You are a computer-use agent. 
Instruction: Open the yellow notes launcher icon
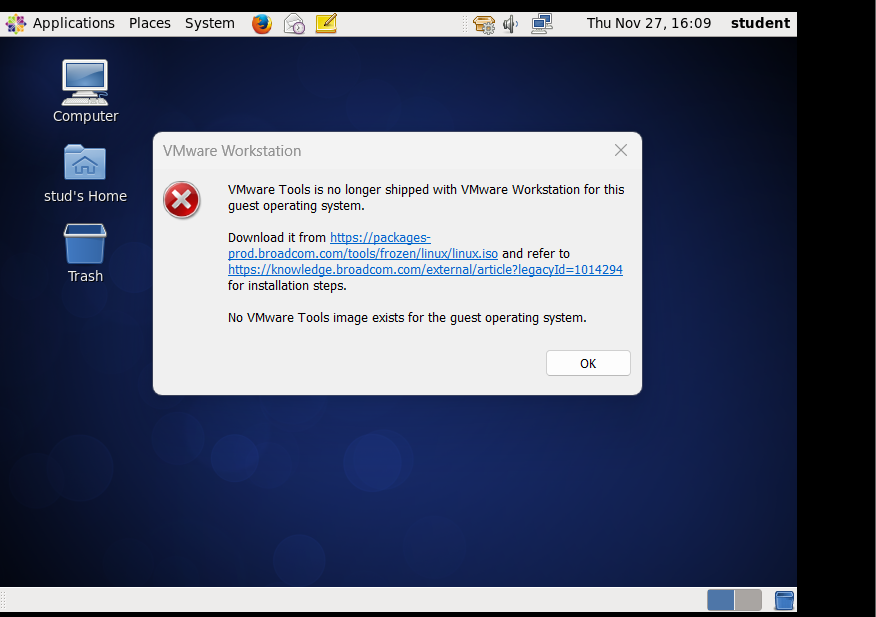326,24
